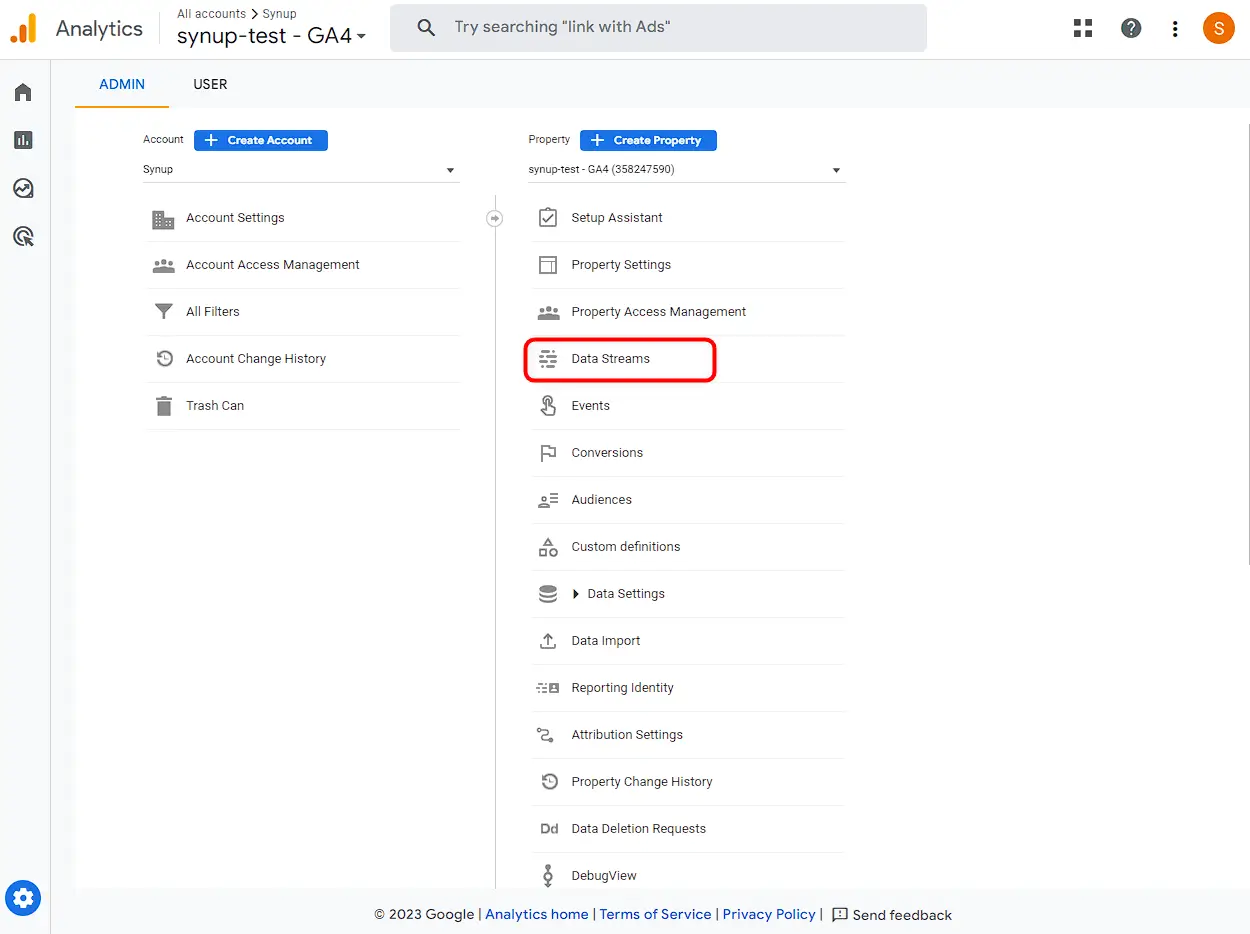The width and height of the screenshot is (1250, 934).
Task: Open the Analytics home footer link
Action: pyautogui.click(x=537, y=914)
